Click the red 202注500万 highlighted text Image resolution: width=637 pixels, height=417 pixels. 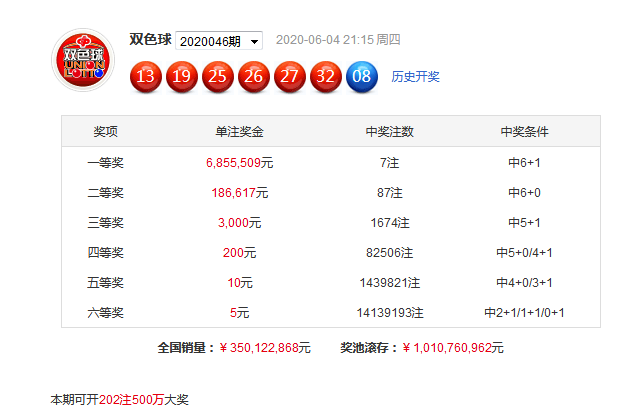coord(131,400)
